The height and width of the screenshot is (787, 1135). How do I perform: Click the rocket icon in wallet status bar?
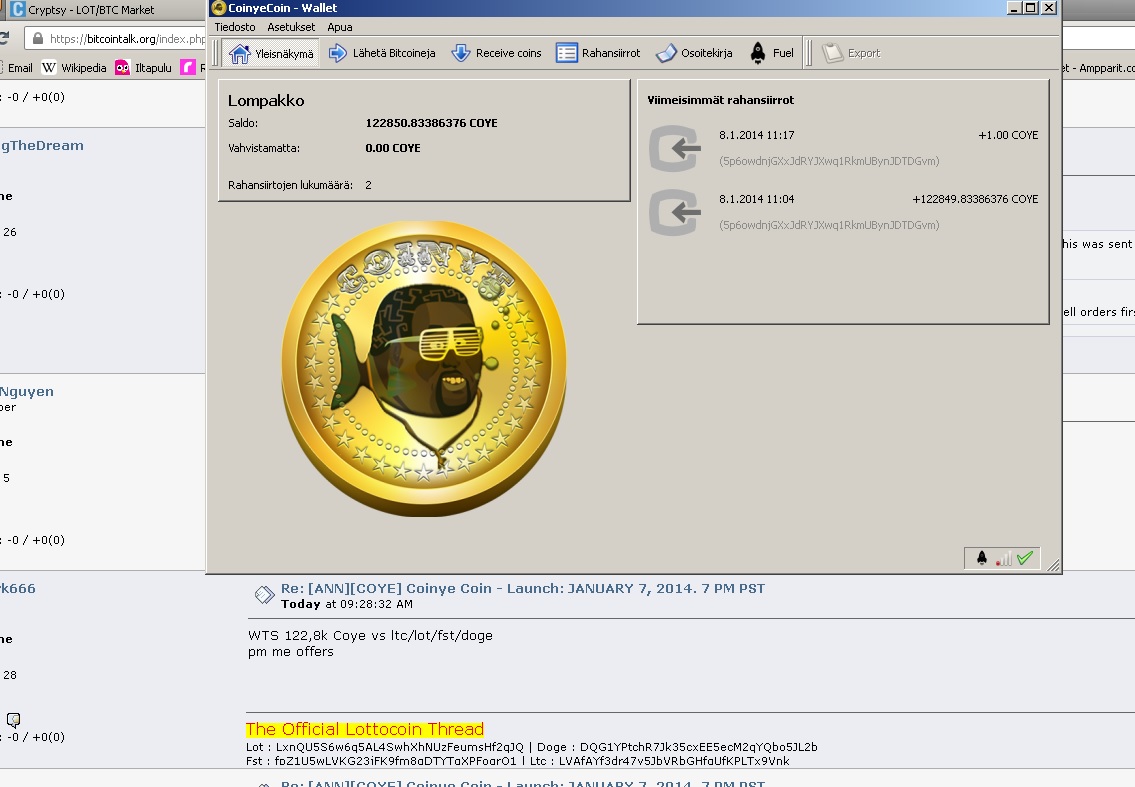(x=982, y=557)
